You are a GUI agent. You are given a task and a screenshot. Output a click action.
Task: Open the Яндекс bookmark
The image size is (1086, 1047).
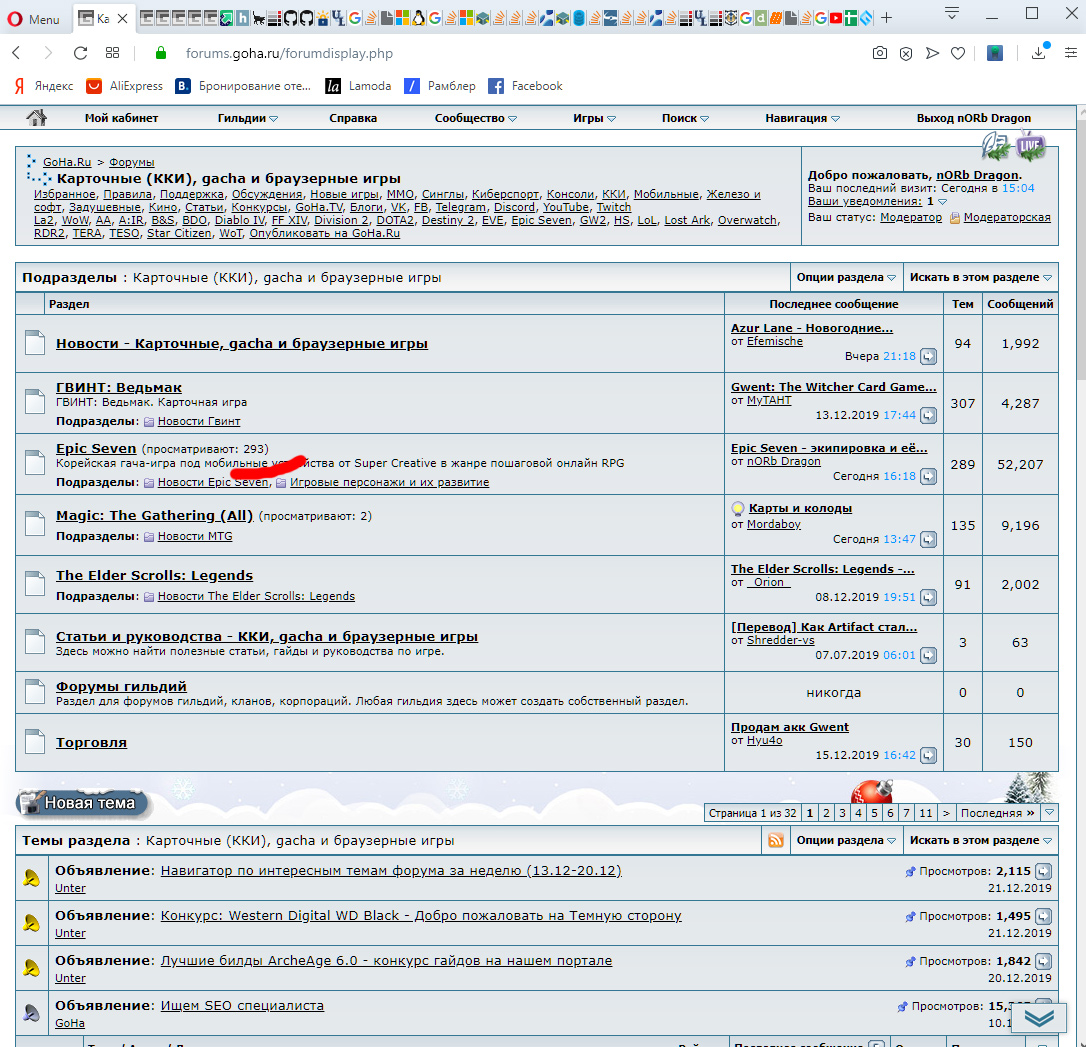(x=44, y=86)
